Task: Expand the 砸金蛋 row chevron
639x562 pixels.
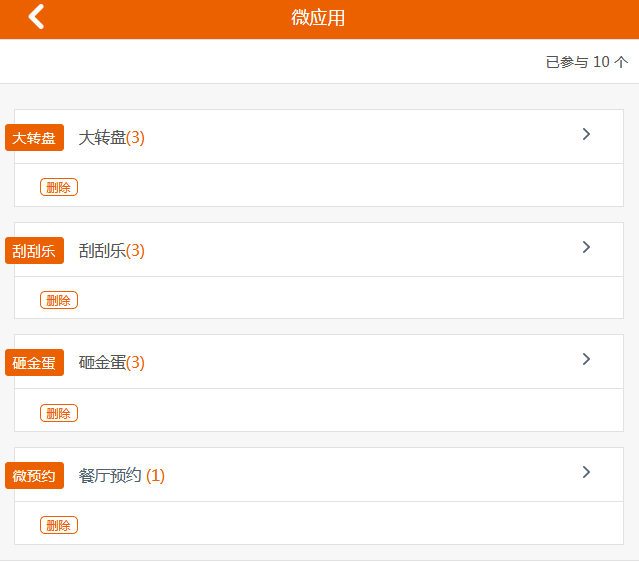Action: 586,359
